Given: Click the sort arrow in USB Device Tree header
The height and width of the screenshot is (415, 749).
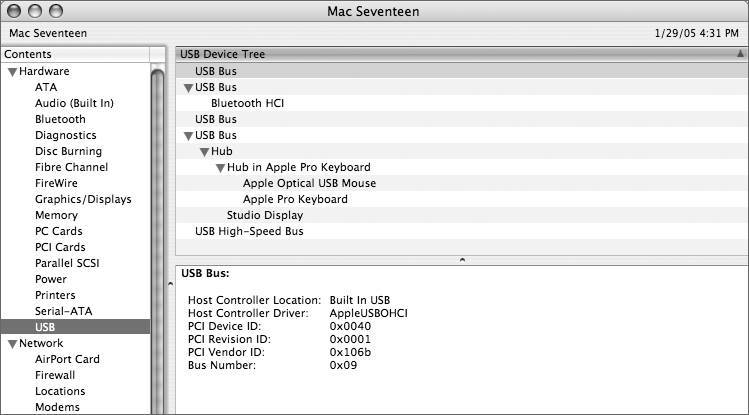Looking at the screenshot, I should tap(740, 54).
